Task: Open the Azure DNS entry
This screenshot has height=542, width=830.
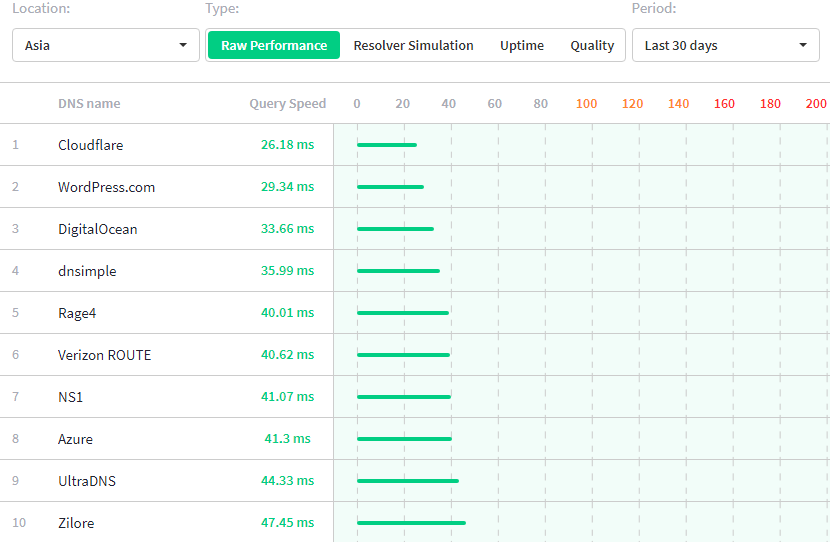Action: 75,439
